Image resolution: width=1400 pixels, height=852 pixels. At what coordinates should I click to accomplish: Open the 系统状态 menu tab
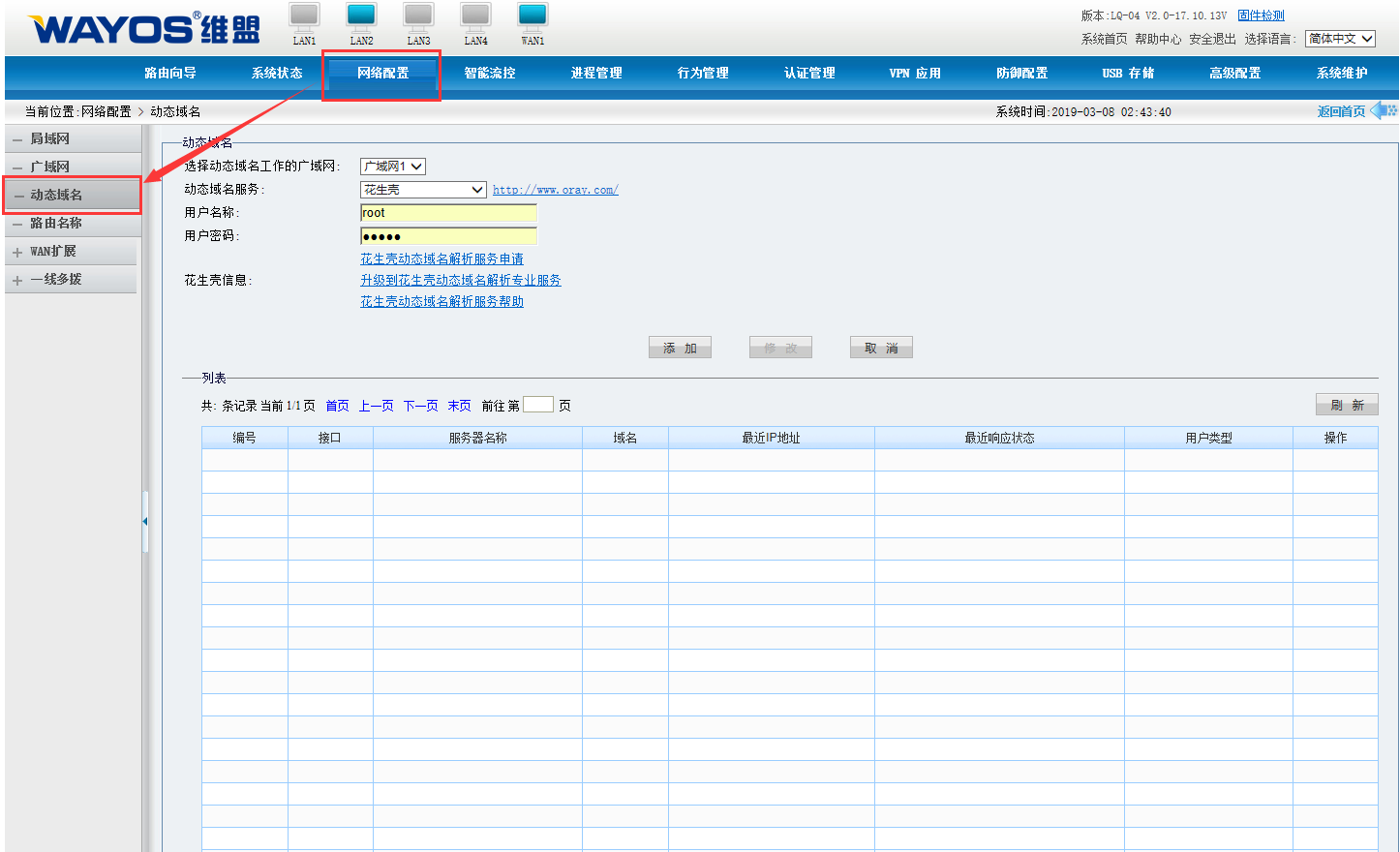[x=277, y=74]
